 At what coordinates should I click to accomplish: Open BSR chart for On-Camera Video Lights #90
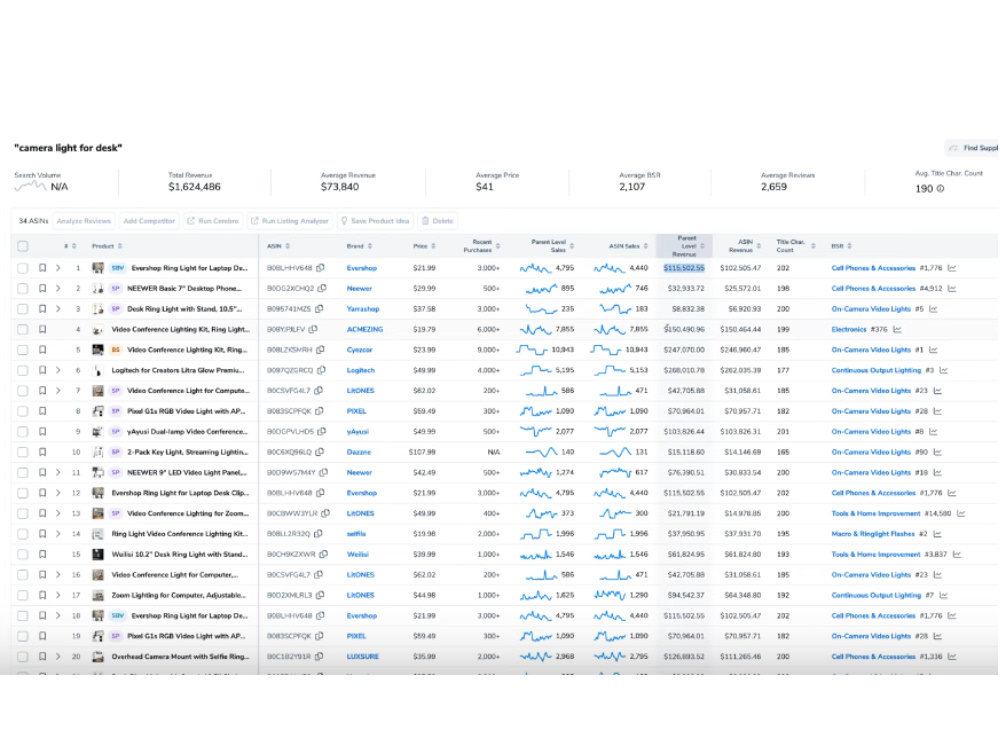click(938, 452)
